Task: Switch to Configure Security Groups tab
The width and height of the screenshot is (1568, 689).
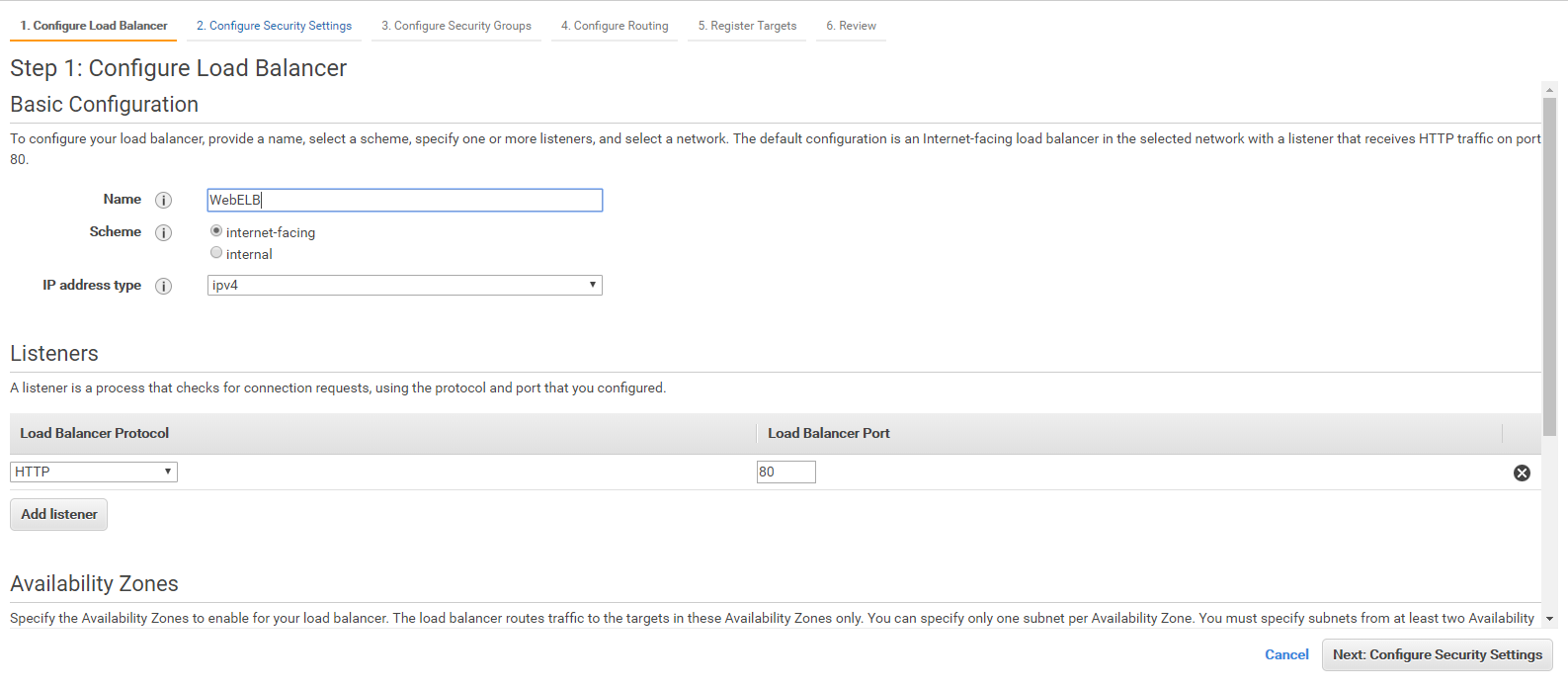Action: [456, 26]
